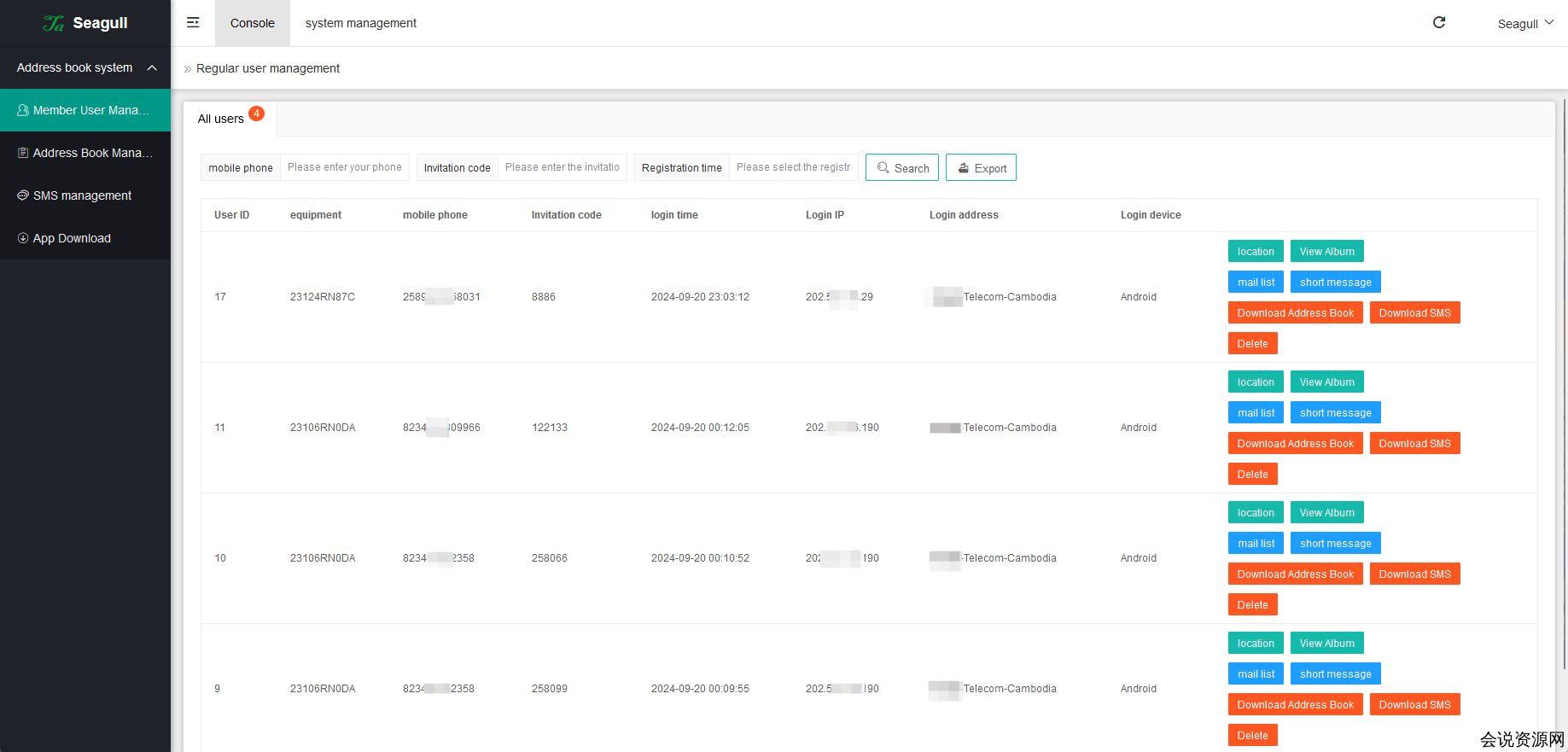Screen dimensions: 1568x752
Task: Open the Registration time date picker
Action: click(793, 167)
